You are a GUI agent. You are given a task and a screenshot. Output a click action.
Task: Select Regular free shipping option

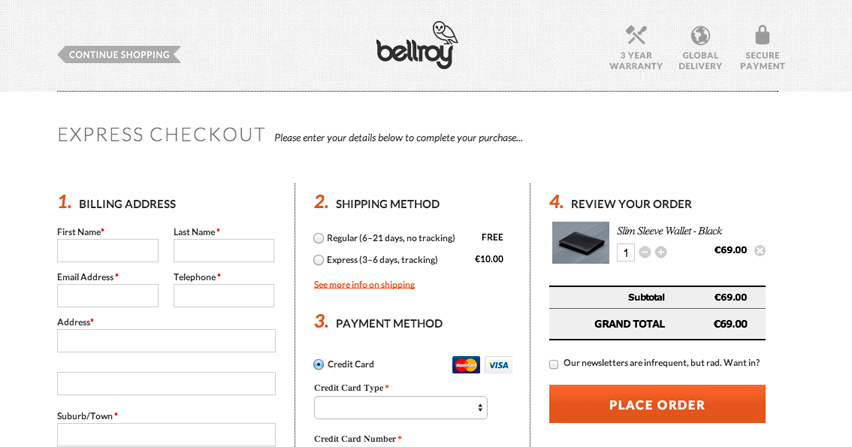(x=318, y=238)
